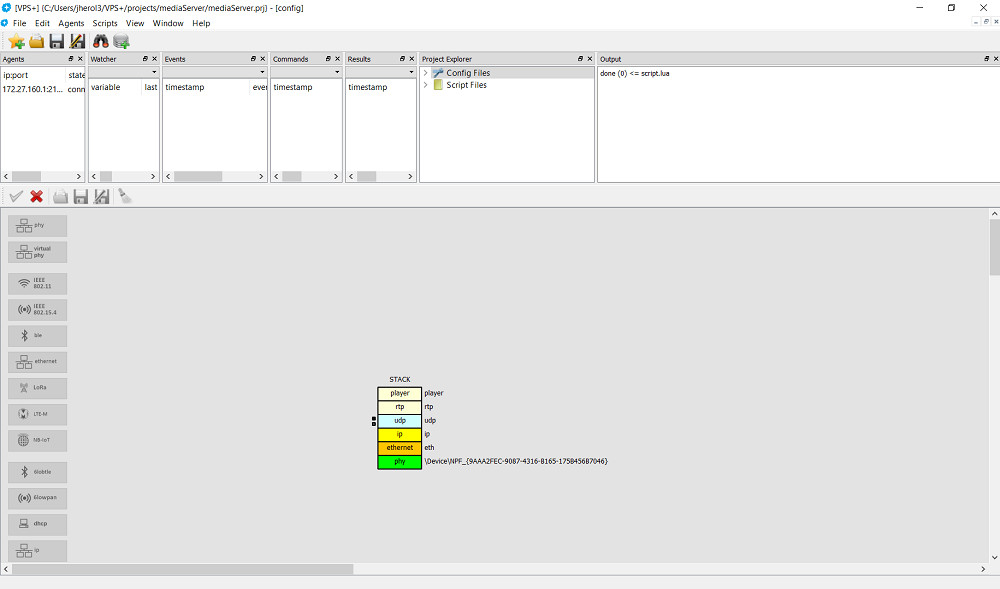
Task: Click the canvas horizontal scrollbar
Action: coord(182,569)
